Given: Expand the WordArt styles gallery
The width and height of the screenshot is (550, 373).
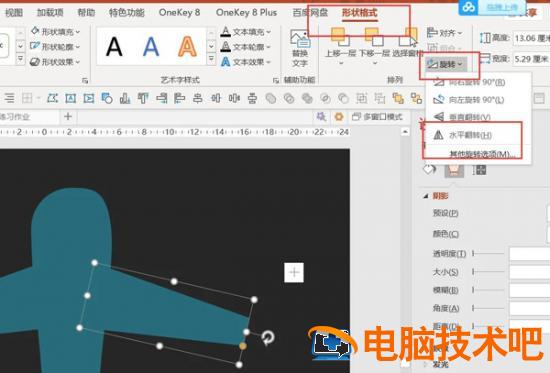Looking at the screenshot, I should point(211,59).
